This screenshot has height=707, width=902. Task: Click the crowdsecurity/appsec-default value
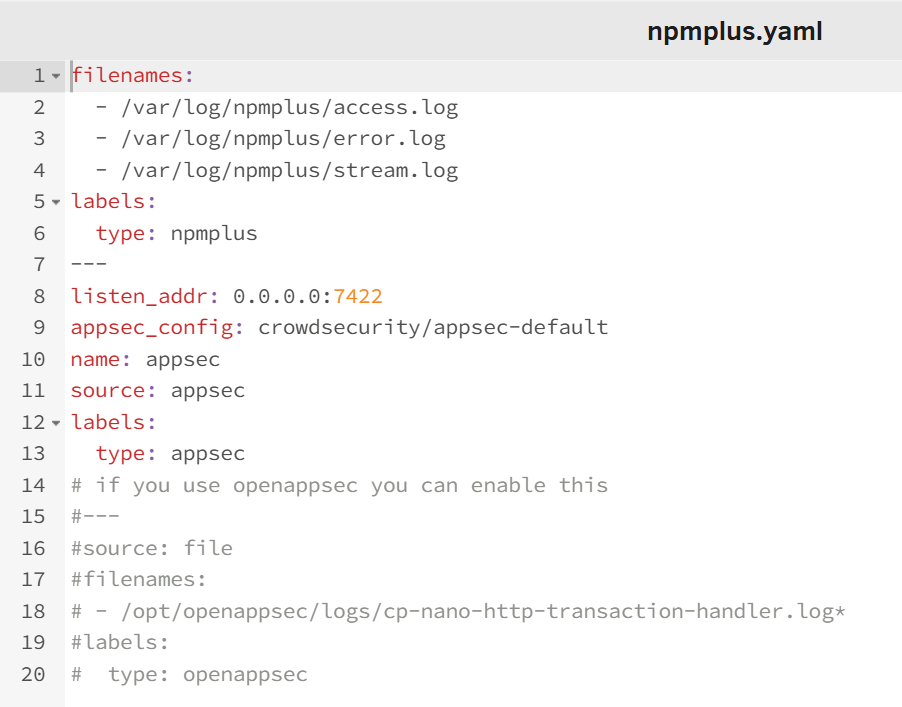[433, 328]
